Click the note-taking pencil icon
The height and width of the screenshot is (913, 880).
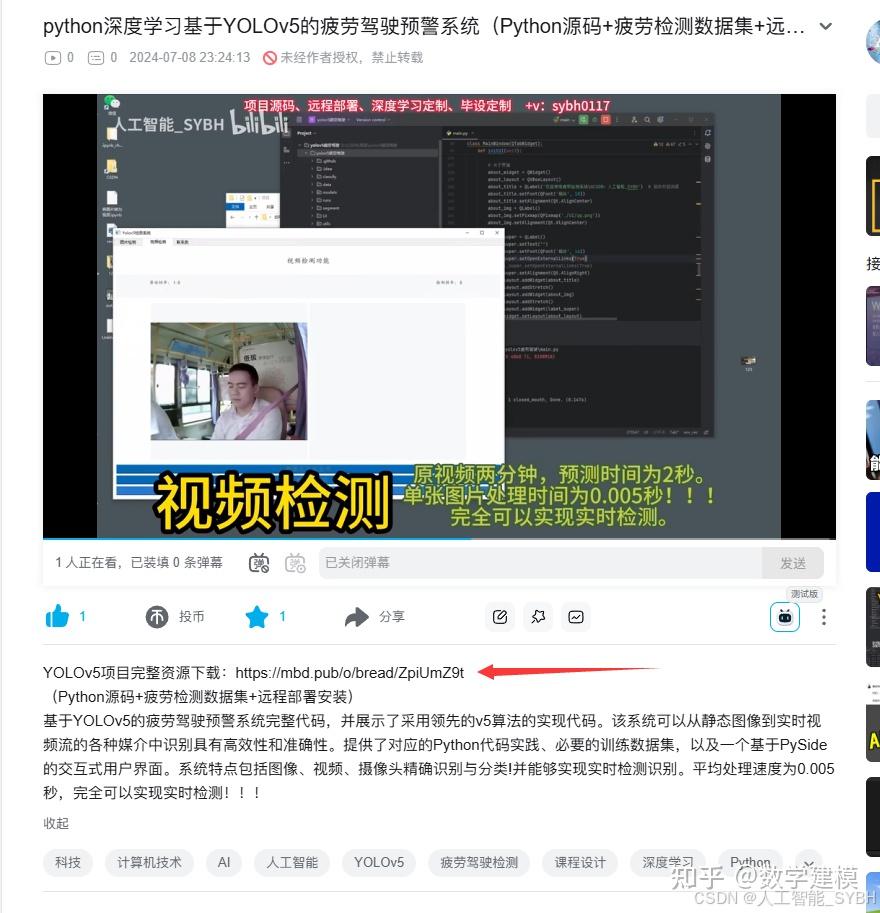click(x=500, y=617)
